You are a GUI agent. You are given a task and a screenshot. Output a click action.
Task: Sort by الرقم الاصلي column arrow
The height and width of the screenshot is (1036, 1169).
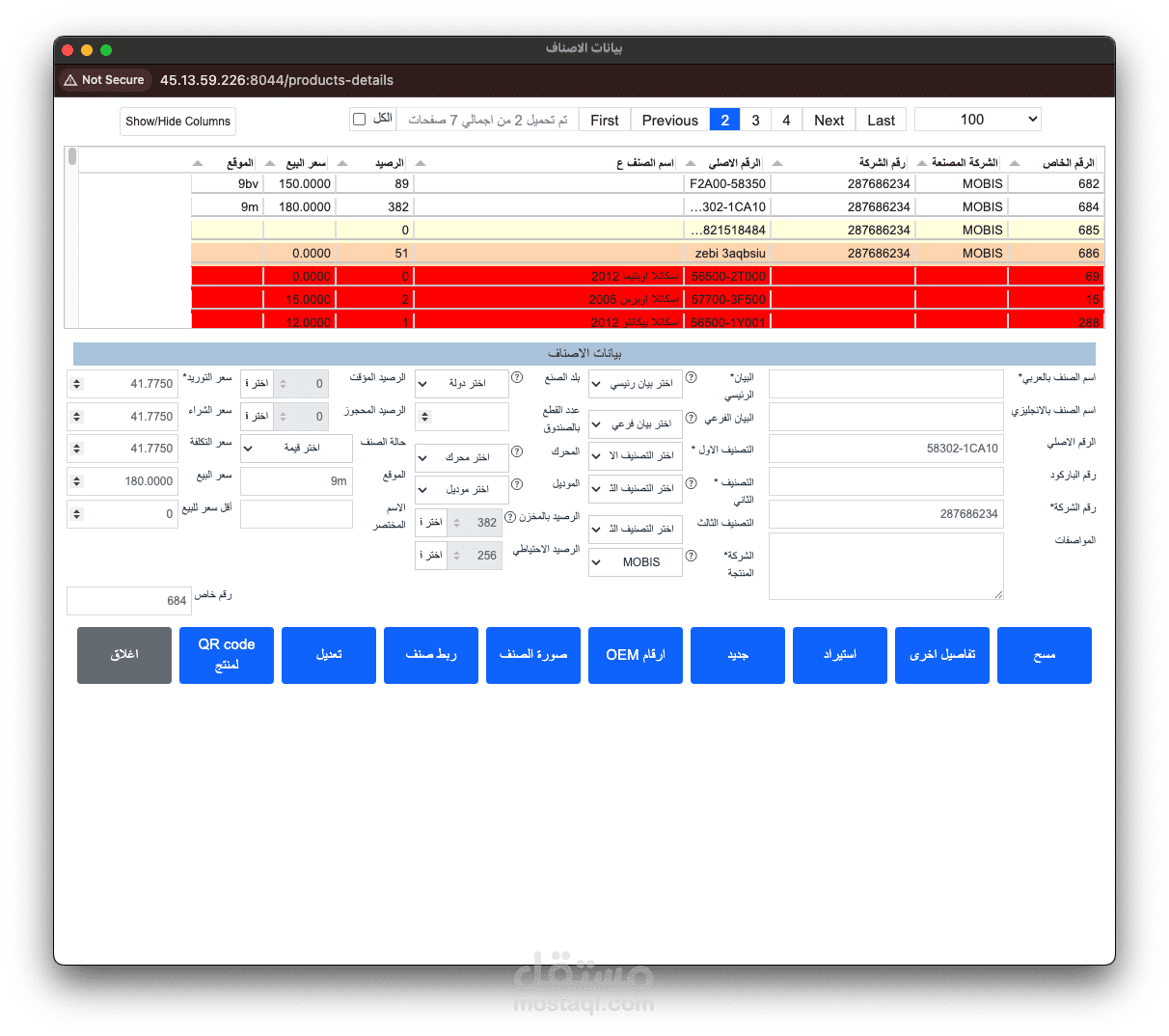pos(691,163)
